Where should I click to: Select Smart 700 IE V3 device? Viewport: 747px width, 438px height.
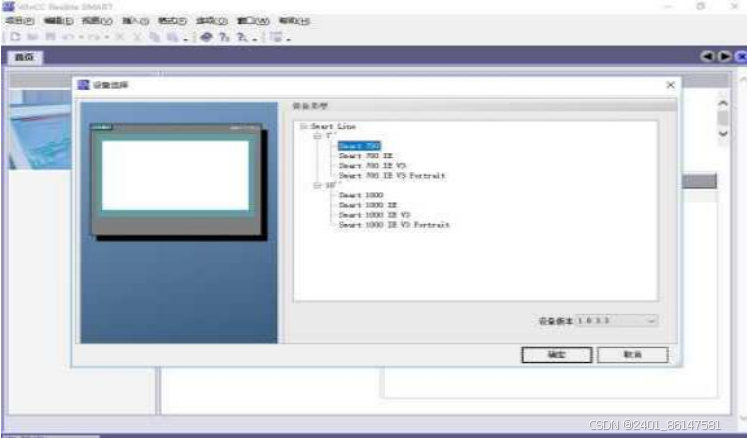pos(372,166)
